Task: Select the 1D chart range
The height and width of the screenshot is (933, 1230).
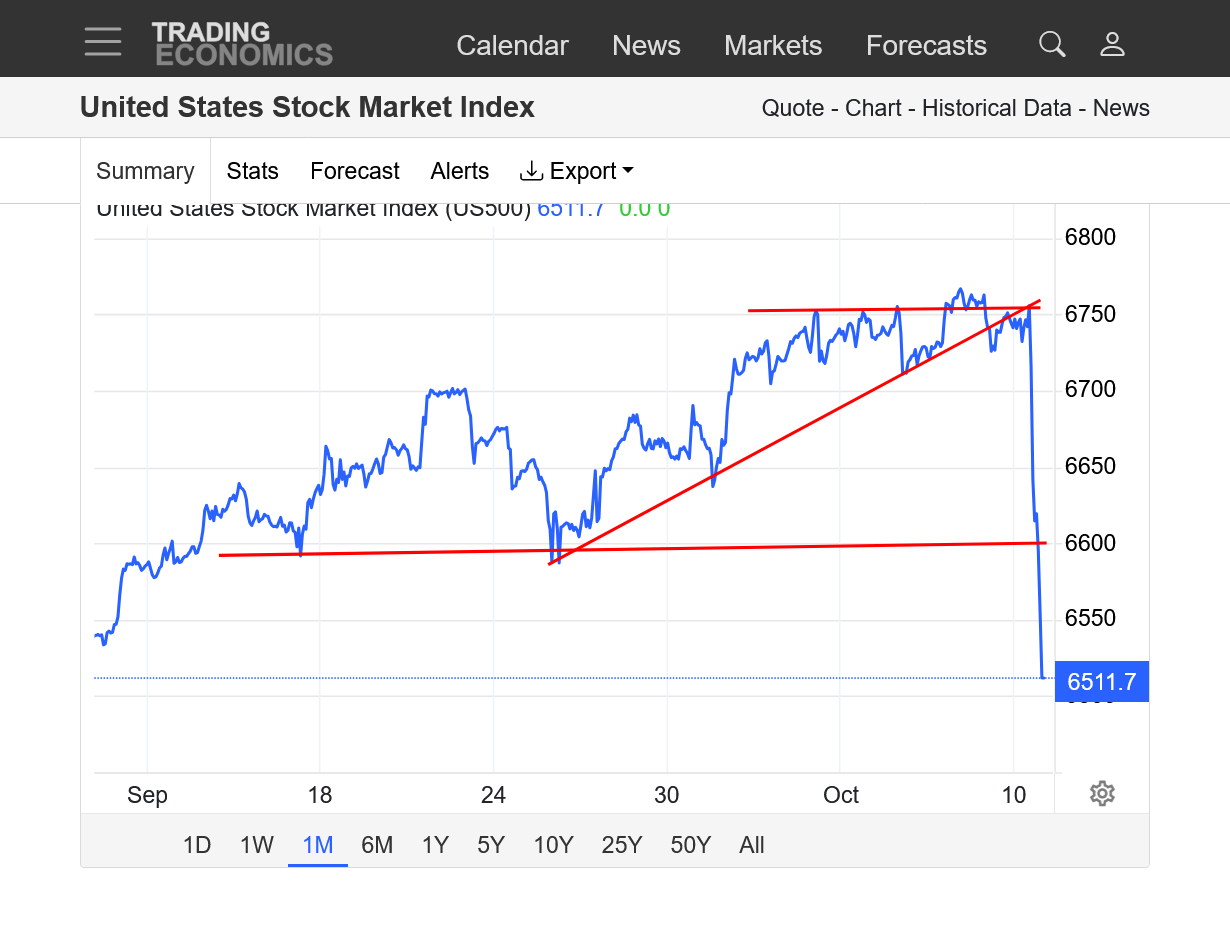Action: 197,845
